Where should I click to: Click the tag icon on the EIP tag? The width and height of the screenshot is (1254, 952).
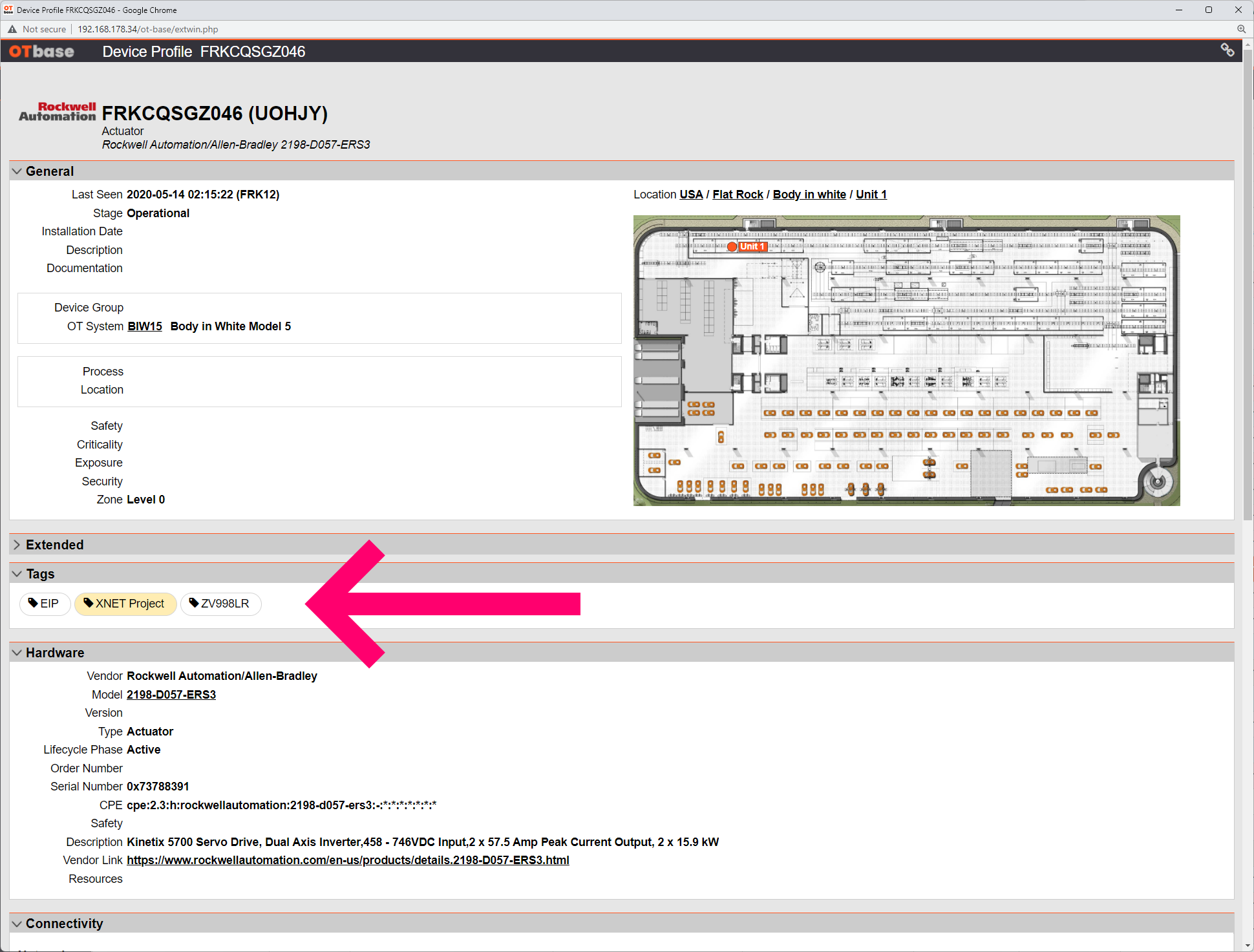tap(33, 603)
